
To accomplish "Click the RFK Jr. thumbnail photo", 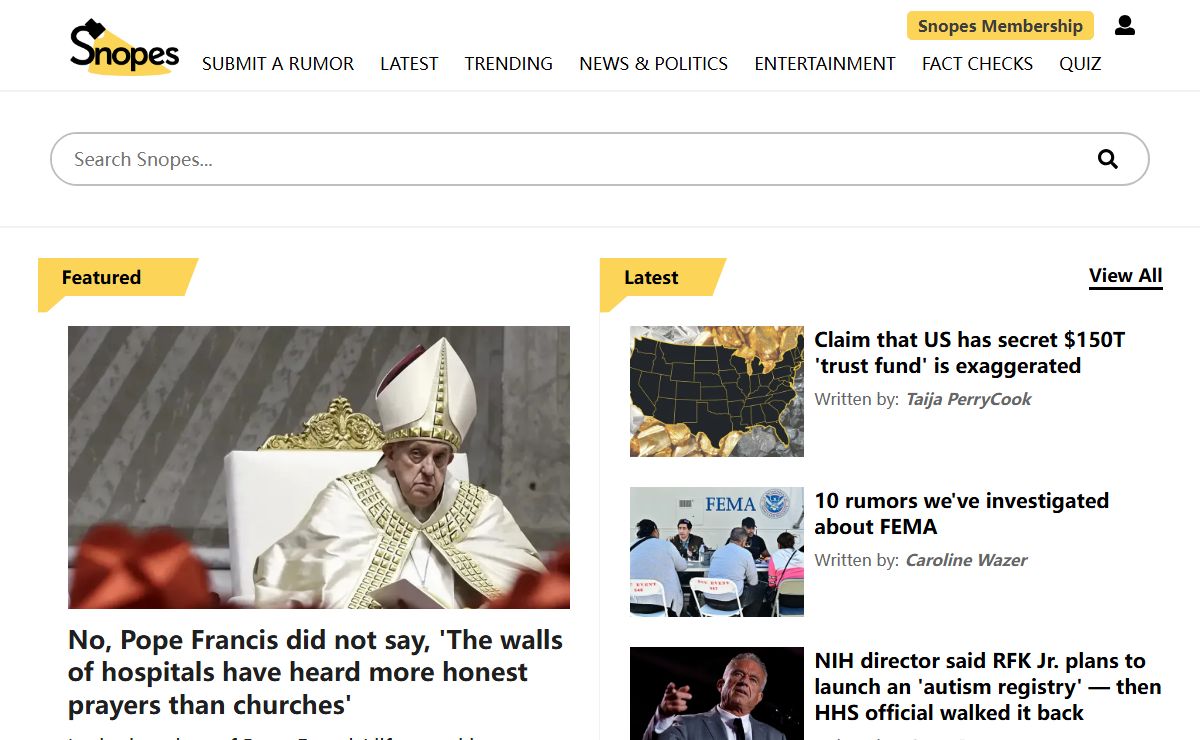I will click(717, 694).
